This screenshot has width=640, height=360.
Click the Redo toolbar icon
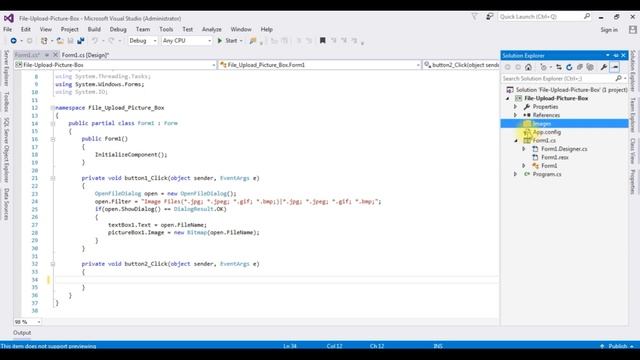111,41
